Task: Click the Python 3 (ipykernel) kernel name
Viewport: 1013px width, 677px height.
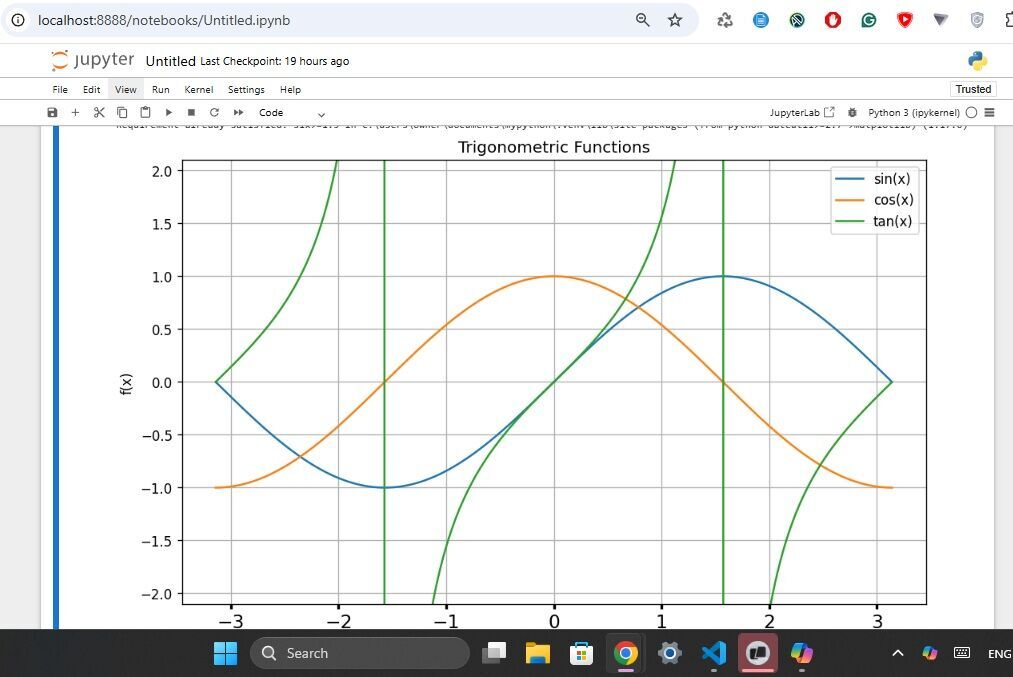Action: click(913, 113)
